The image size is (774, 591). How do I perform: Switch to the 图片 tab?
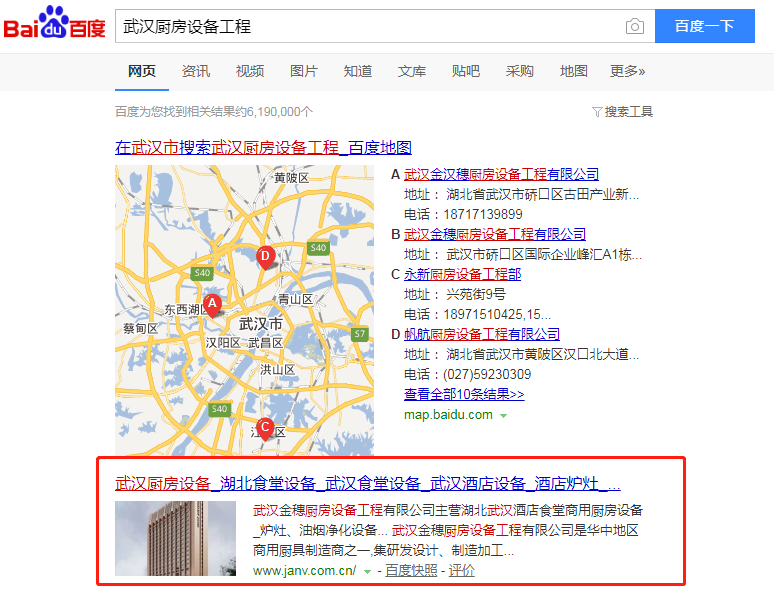[x=304, y=72]
